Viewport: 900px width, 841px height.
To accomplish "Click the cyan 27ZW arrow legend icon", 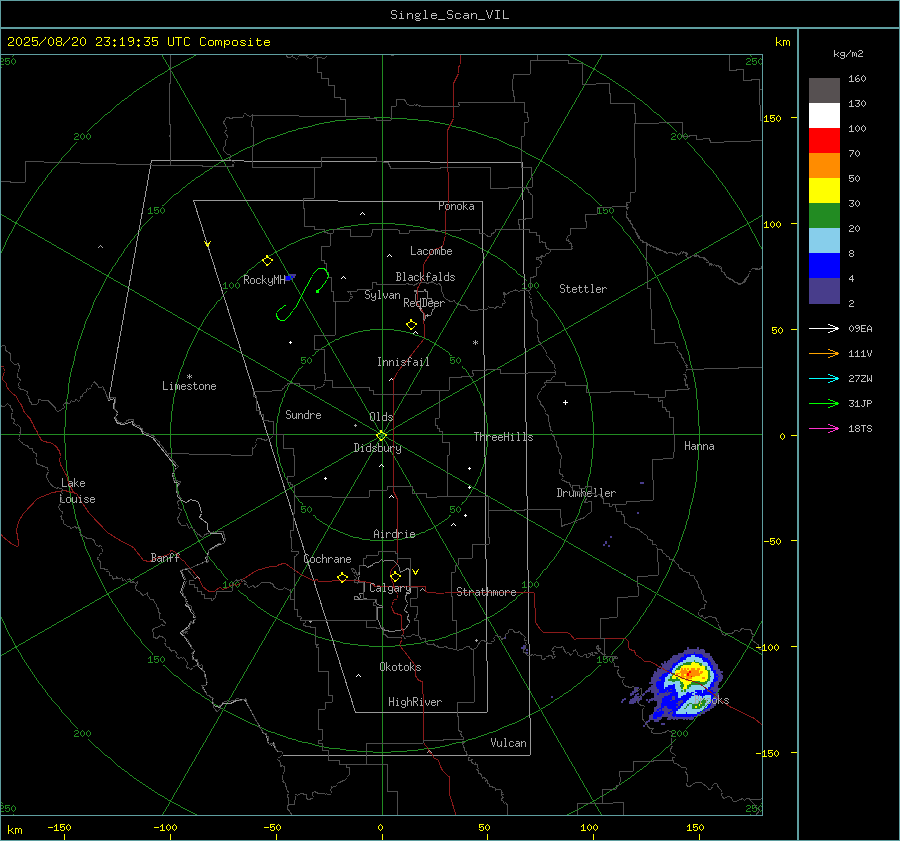I will point(824,378).
